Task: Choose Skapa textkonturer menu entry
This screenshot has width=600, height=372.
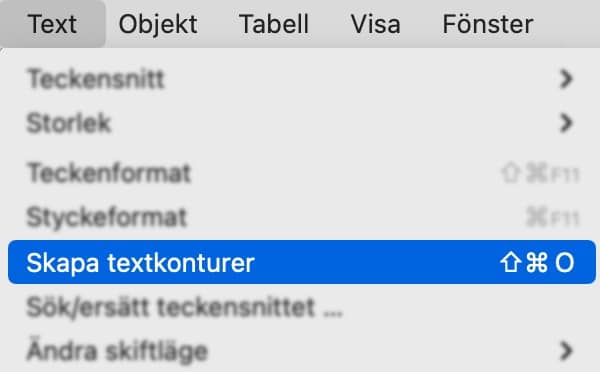Action: [x=302, y=262]
